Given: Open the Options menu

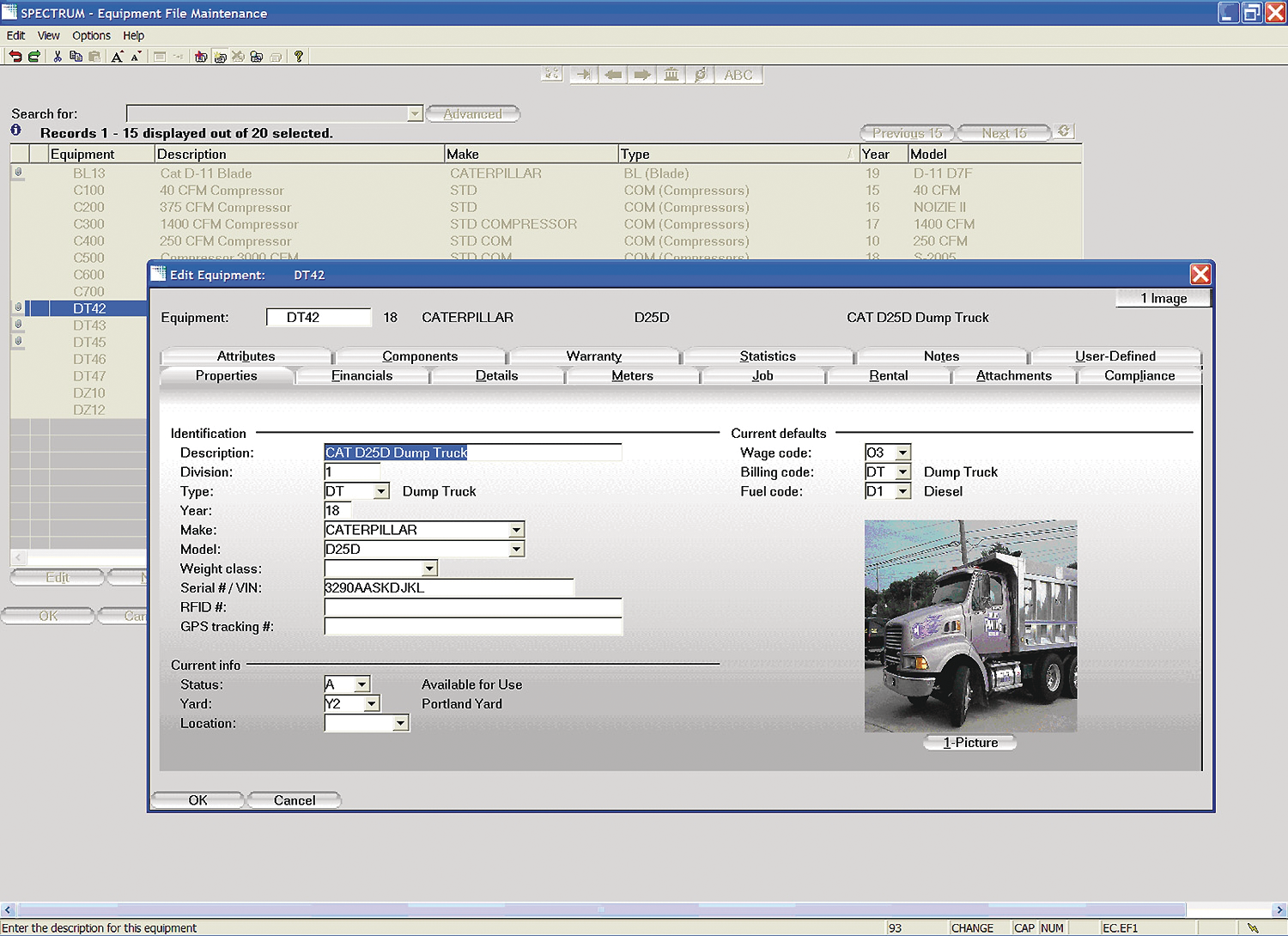Looking at the screenshot, I should 91,35.
